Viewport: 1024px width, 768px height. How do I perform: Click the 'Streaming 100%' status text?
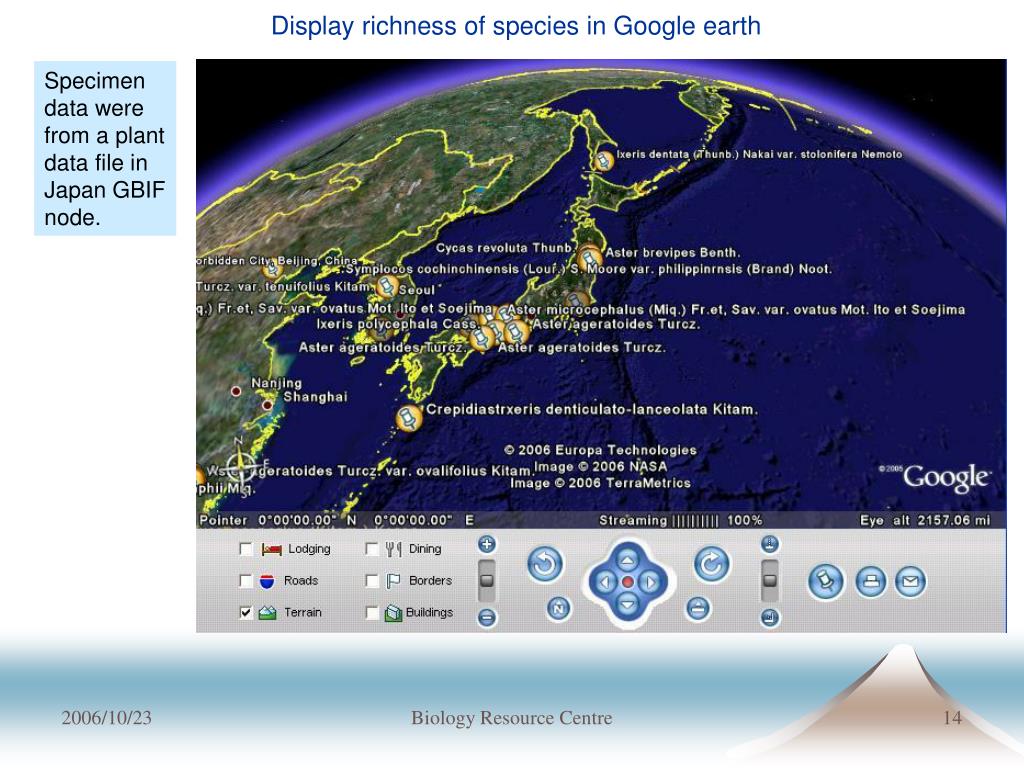tap(680, 520)
